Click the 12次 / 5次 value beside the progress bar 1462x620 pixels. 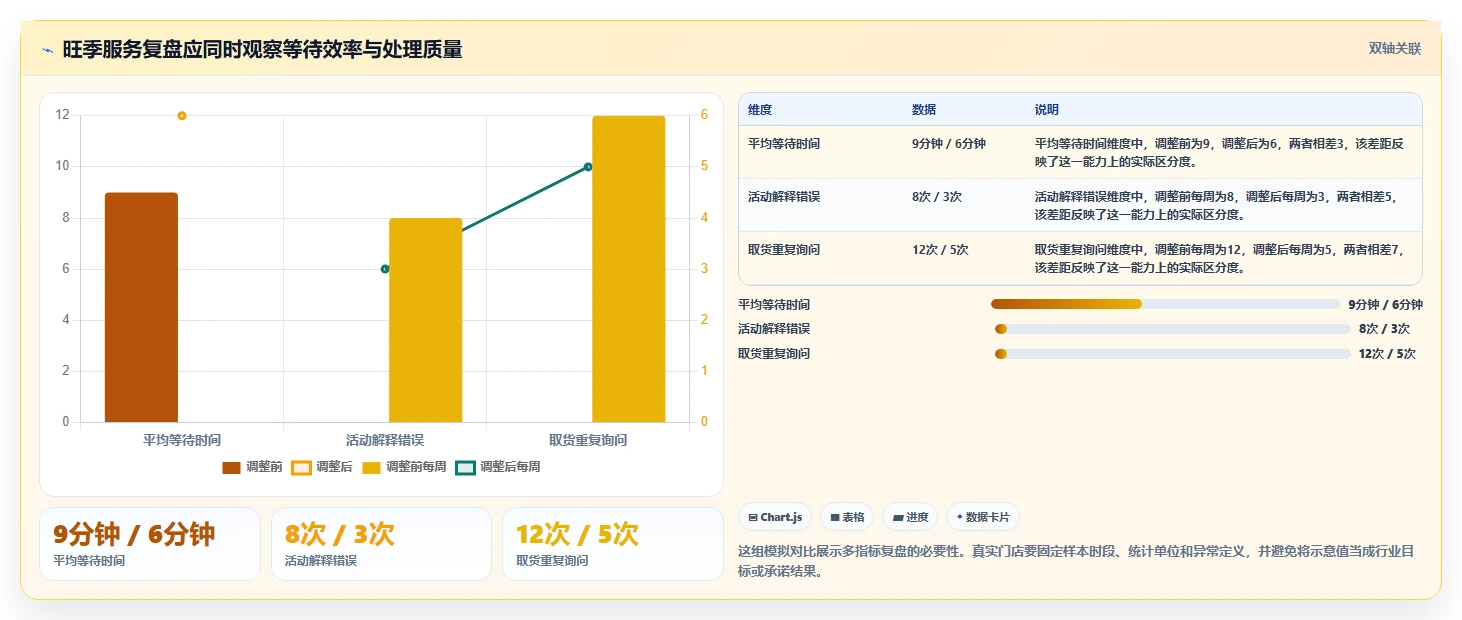point(1387,354)
